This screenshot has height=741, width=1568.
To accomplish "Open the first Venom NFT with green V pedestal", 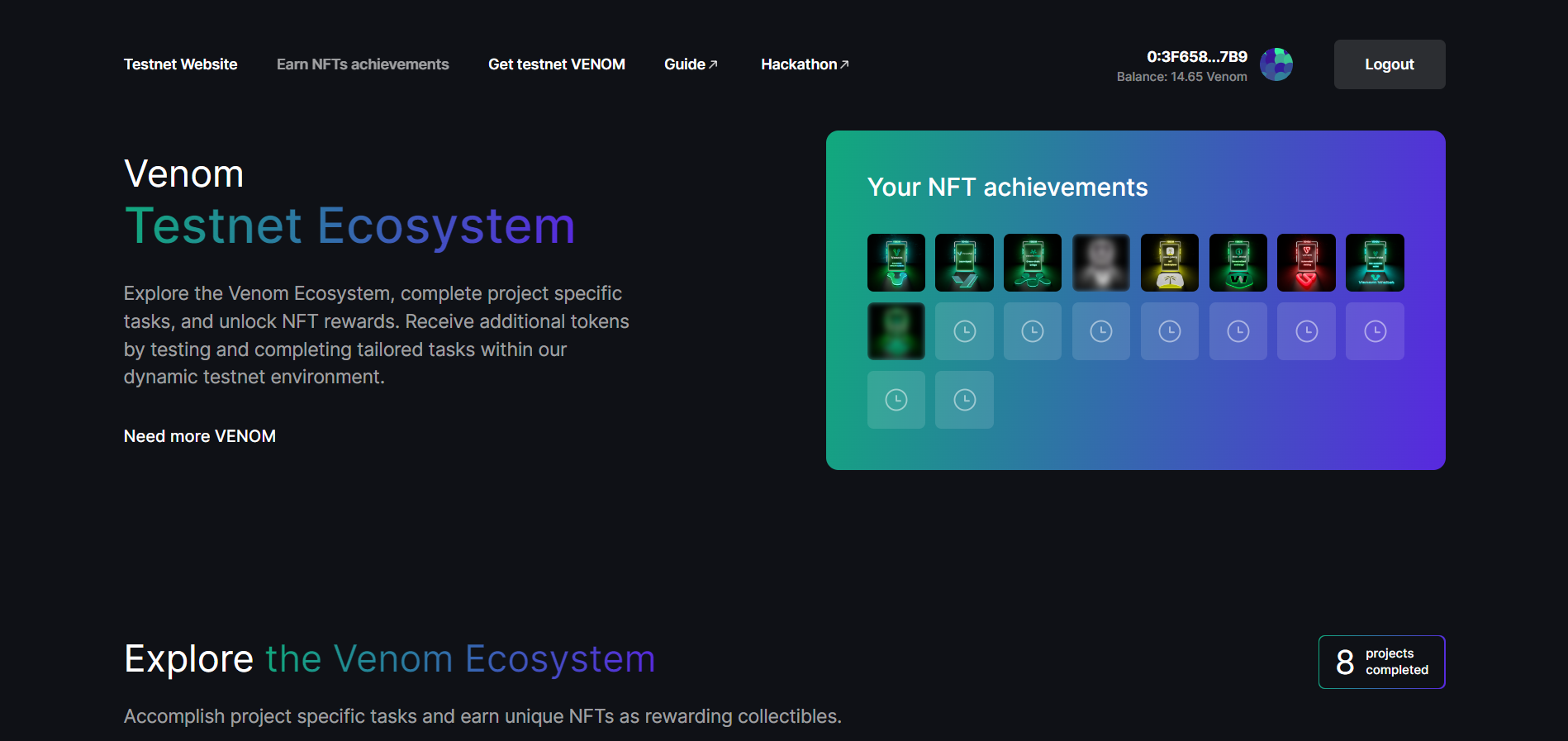I will (x=896, y=263).
